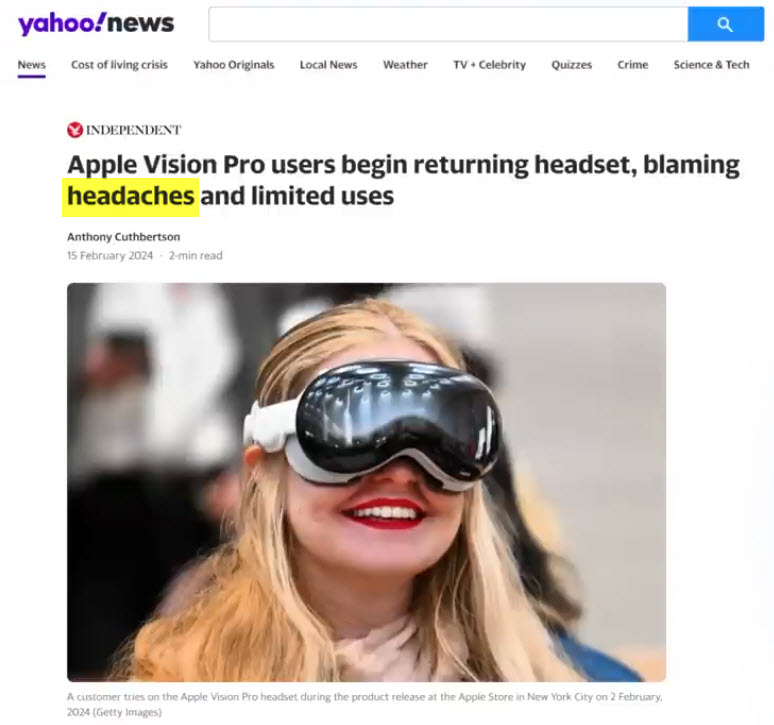The image size is (774, 725).
Task: Open the Weather section
Action: point(405,65)
